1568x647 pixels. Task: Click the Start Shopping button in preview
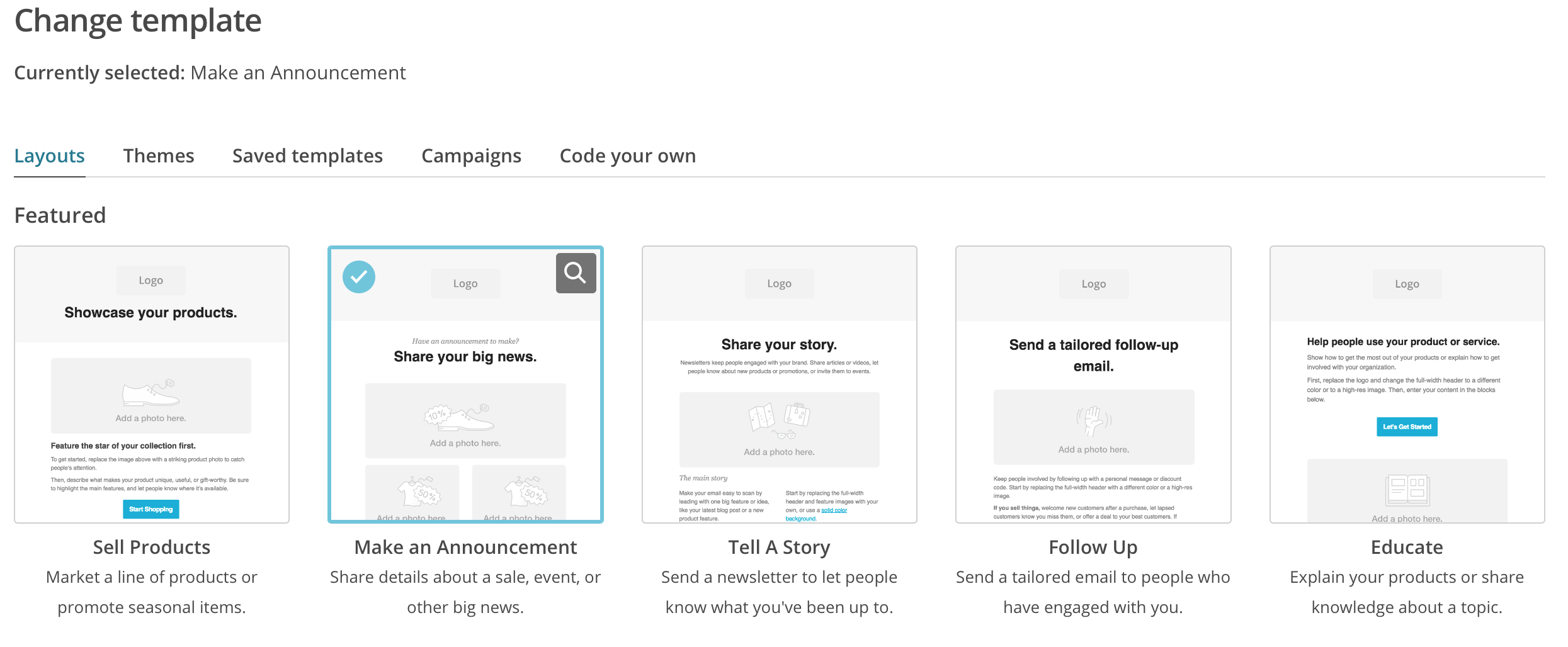click(x=151, y=509)
